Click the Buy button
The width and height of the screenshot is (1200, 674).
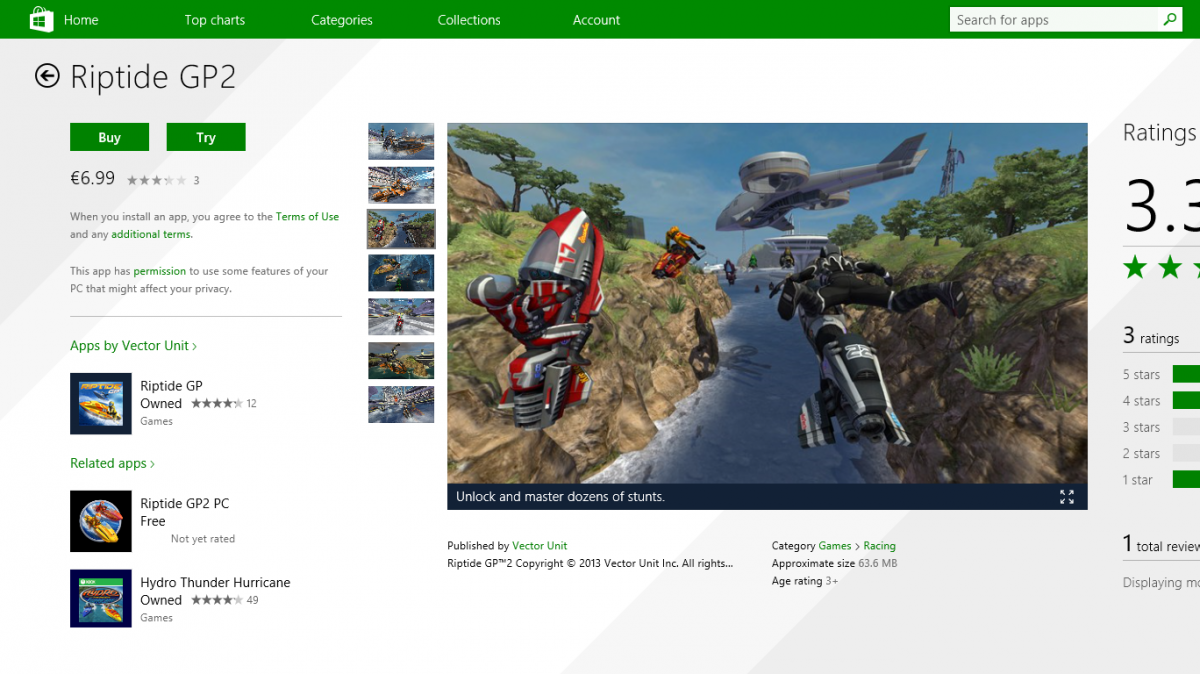[x=109, y=137]
